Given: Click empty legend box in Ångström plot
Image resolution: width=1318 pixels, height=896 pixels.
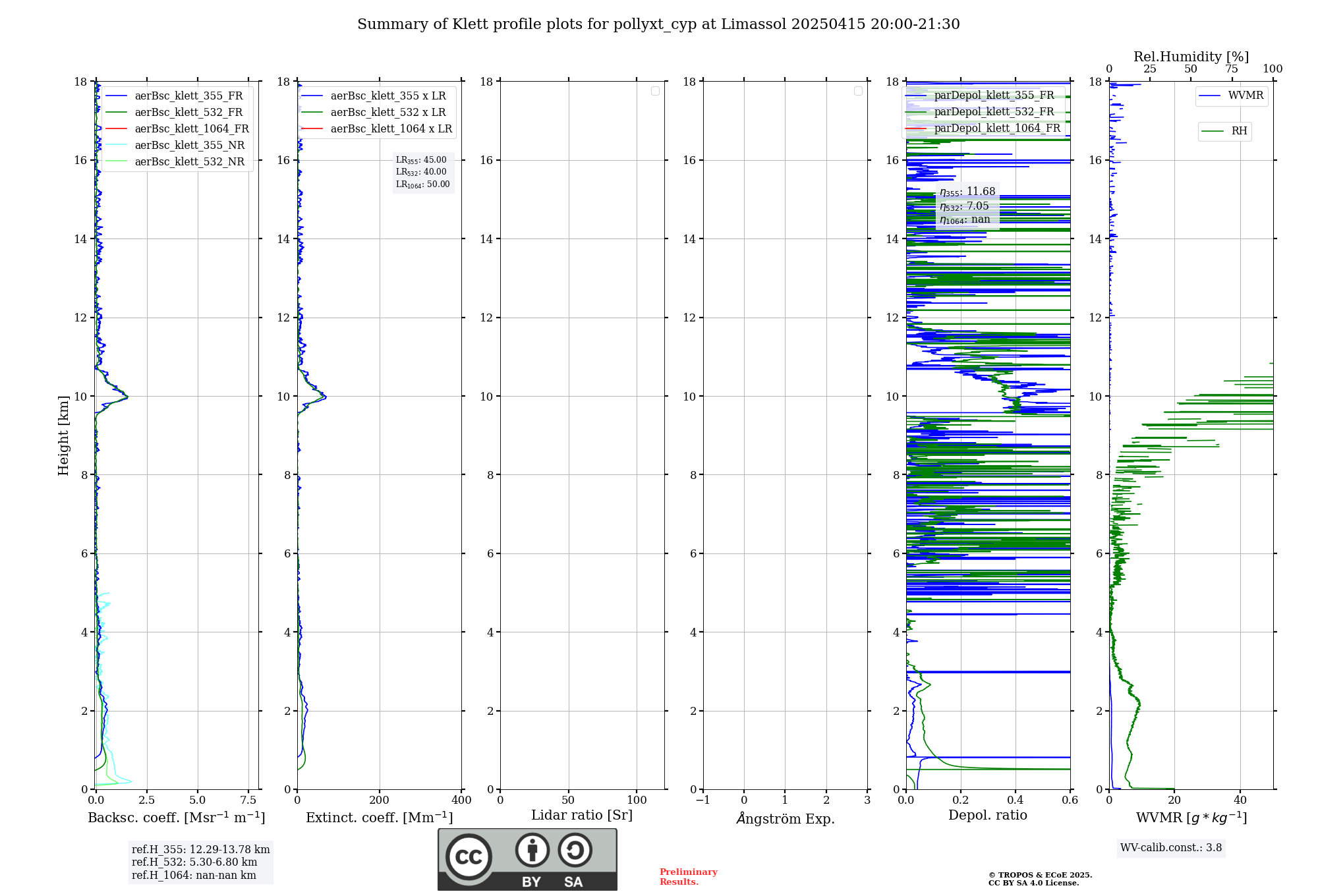Looking at the screenshot, I should [858, 91].
